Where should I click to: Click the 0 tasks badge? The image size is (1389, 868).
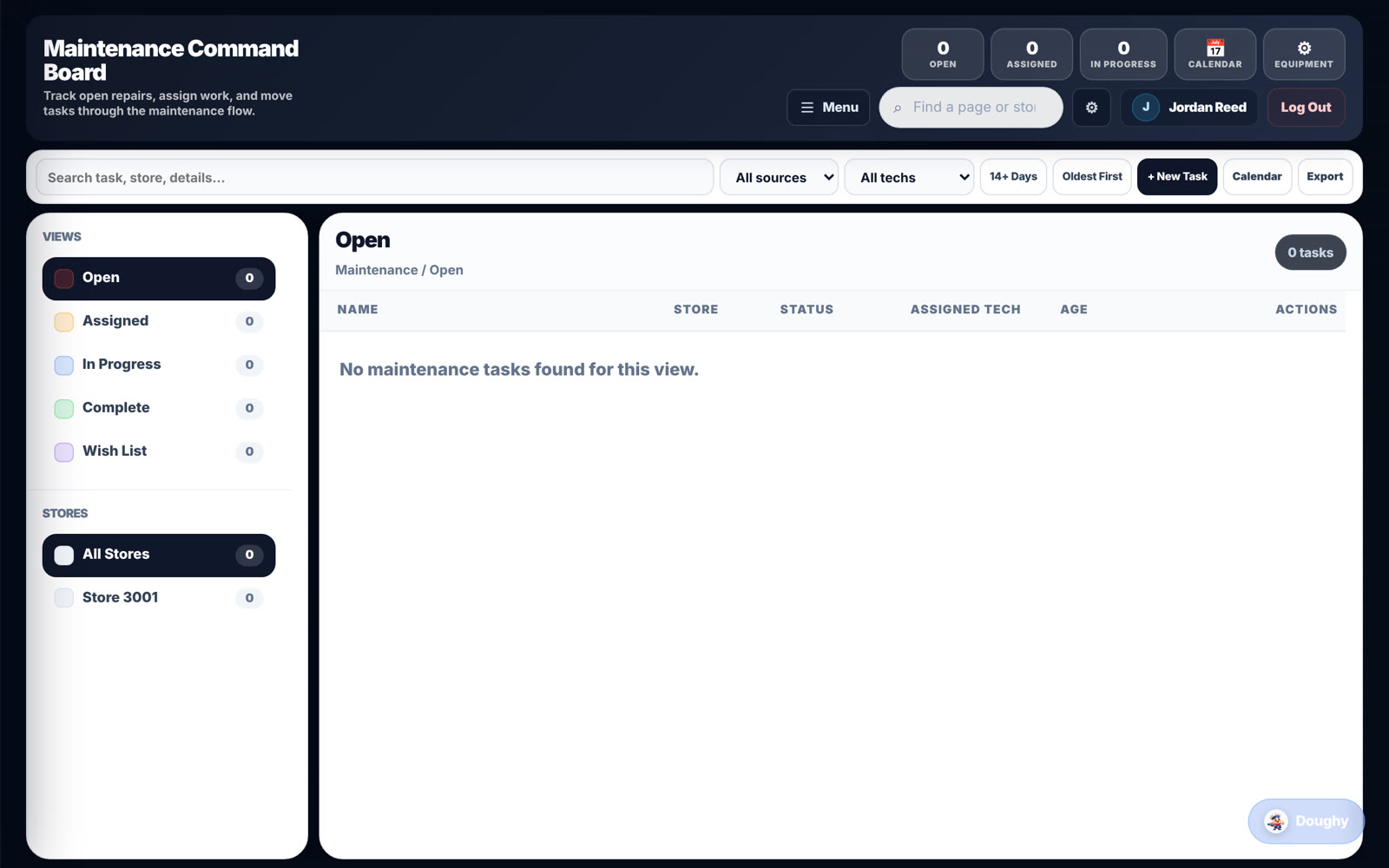coord(1310,253)
